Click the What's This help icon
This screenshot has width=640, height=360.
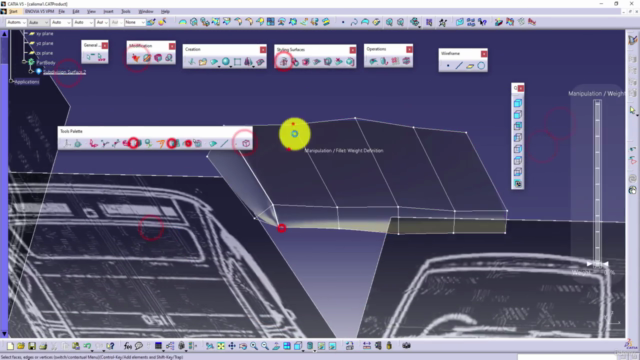(110, 346)
